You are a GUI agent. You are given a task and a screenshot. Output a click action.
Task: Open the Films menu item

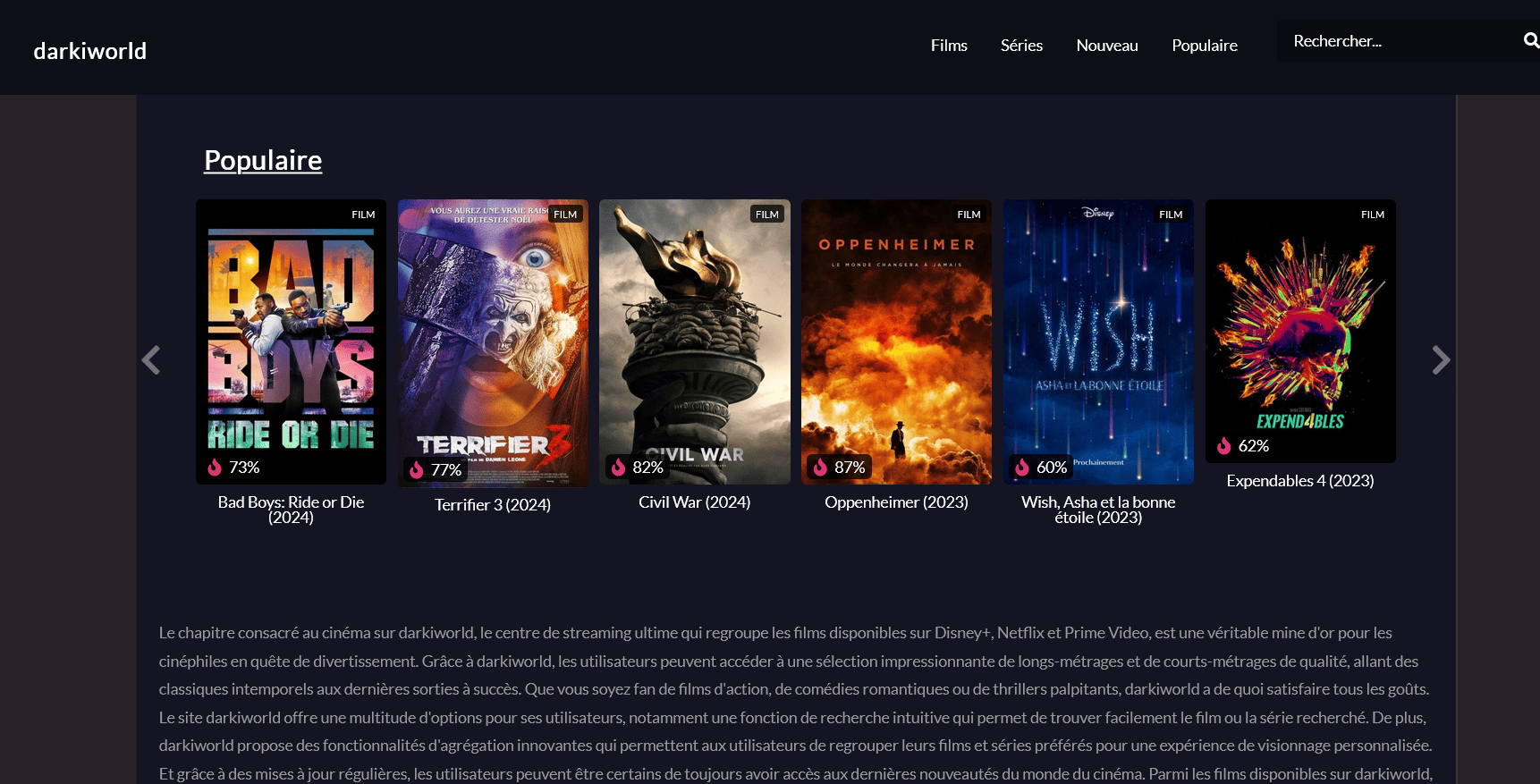pyautogui.click(x=949, y=46)
